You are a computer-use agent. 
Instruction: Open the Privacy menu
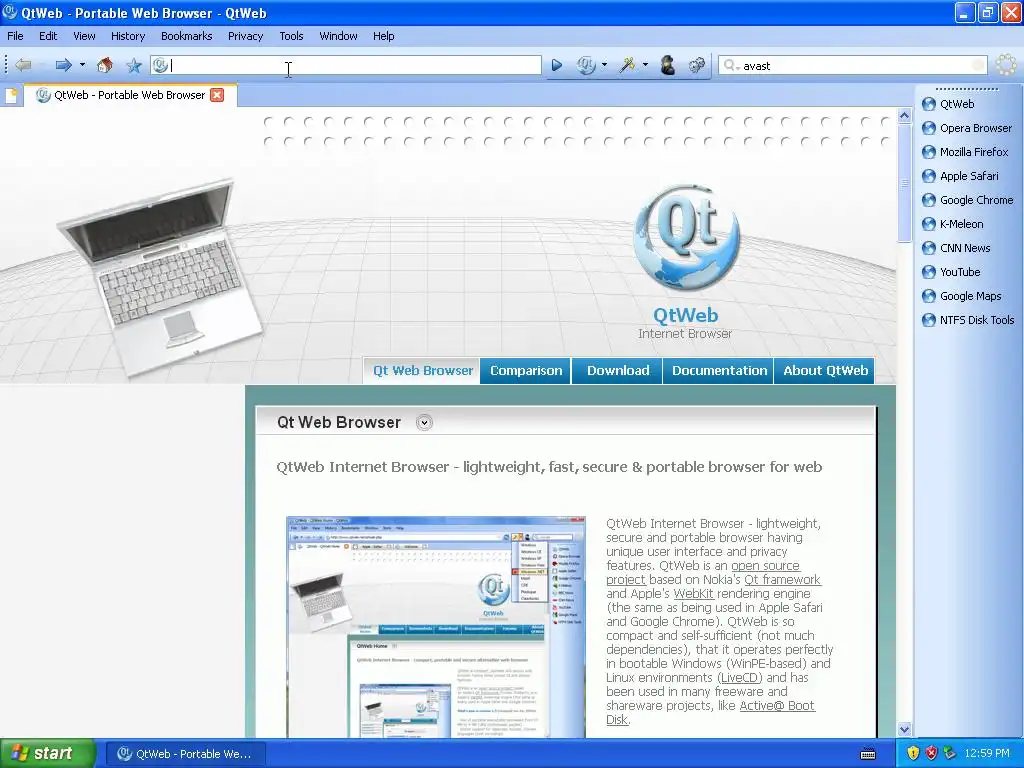[246, 36]
